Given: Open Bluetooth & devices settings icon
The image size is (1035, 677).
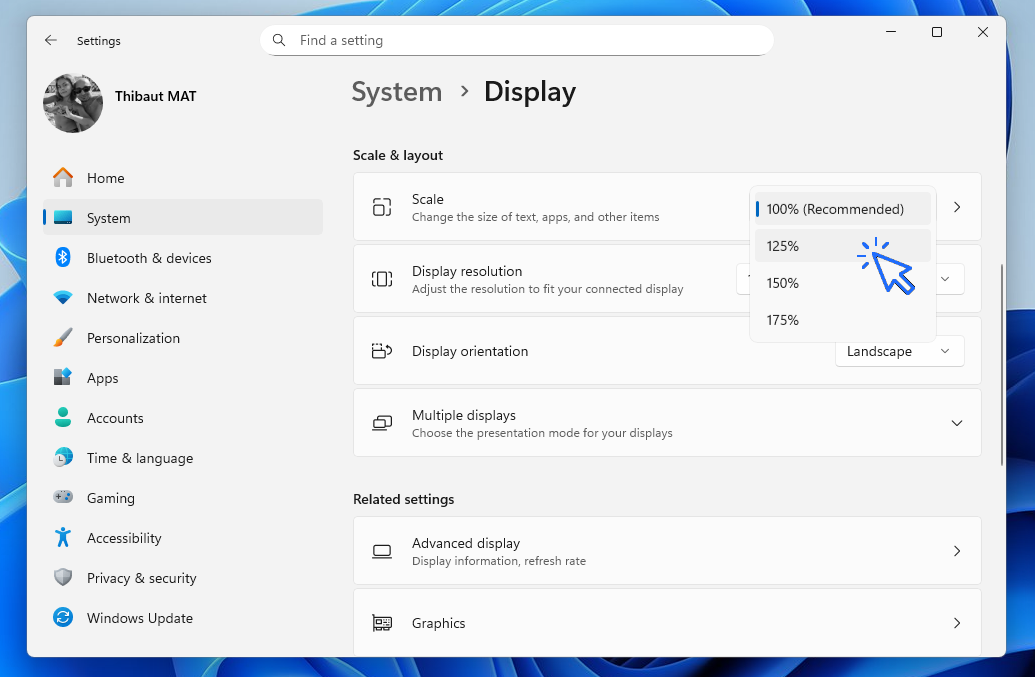Looking at the screenshot, I should pos(63,258).
